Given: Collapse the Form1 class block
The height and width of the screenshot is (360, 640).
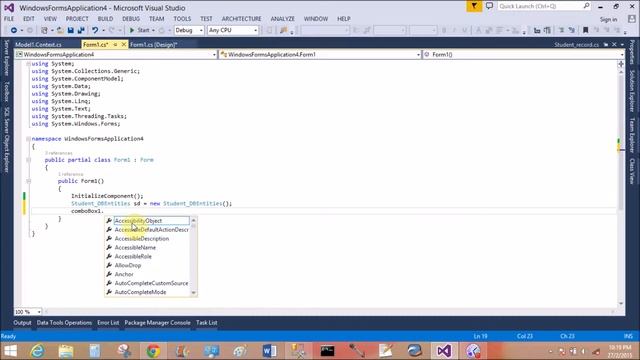Looking at the screenshot, I should (x=28, y=160).
